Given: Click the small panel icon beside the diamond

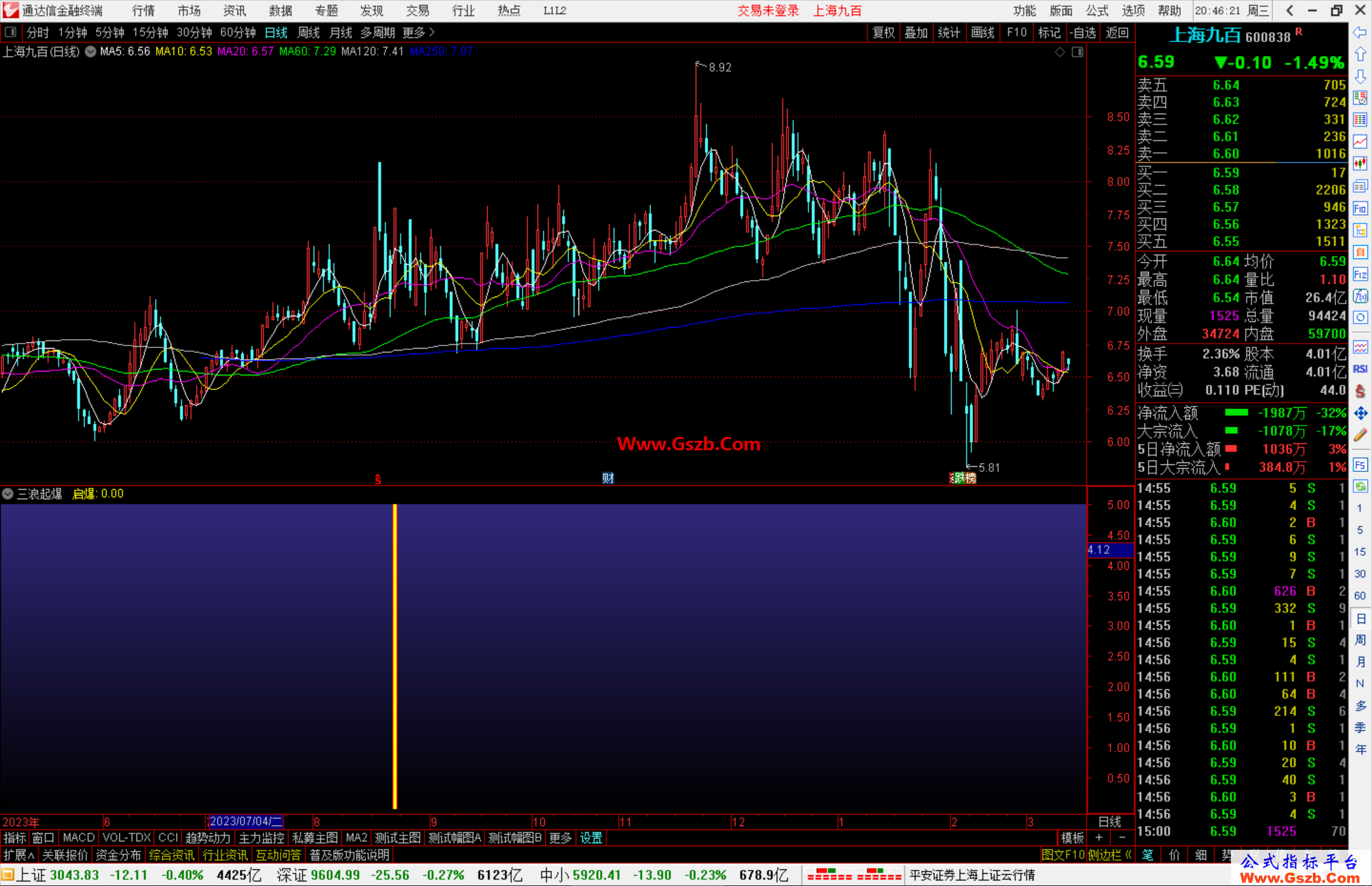Looking at the screenshot, I should point(1077,52).
